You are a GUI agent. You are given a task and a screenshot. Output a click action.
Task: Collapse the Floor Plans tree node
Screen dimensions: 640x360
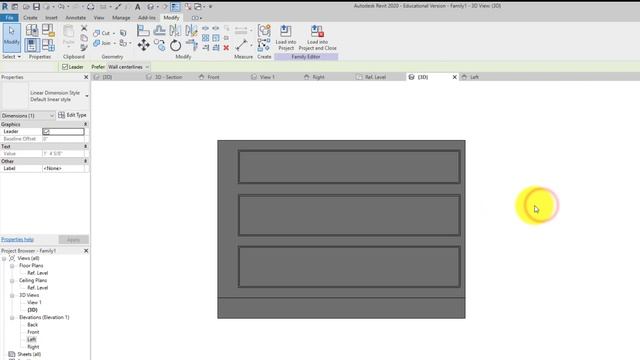coord(12,266)
